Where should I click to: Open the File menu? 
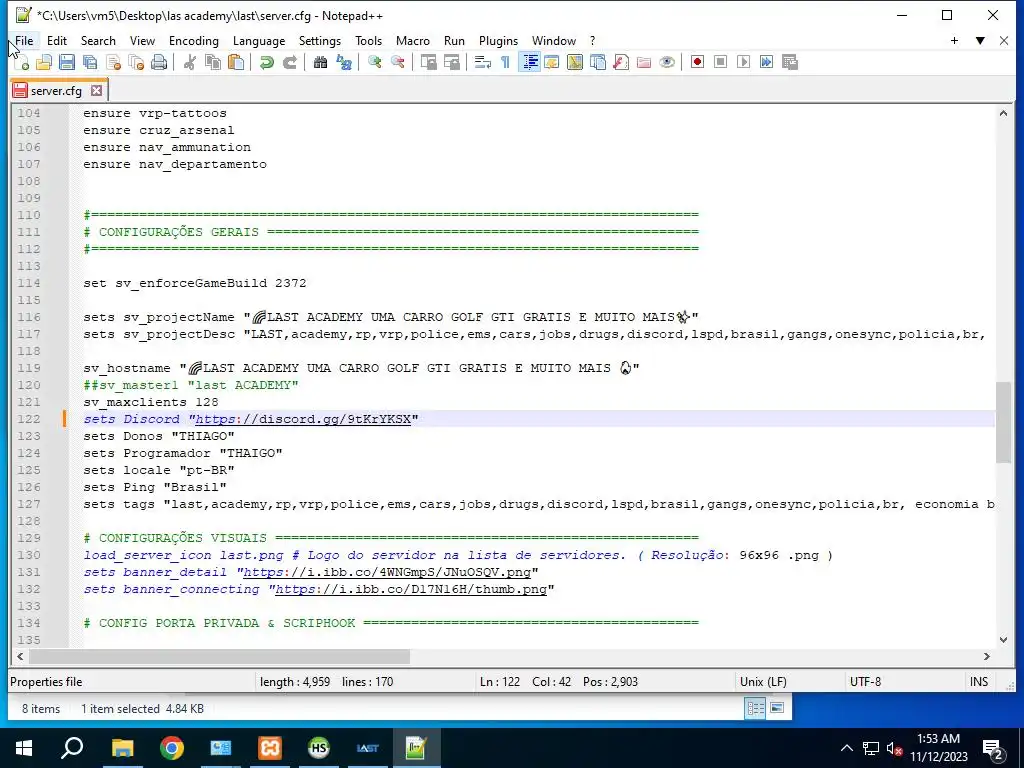click(24, 40)
